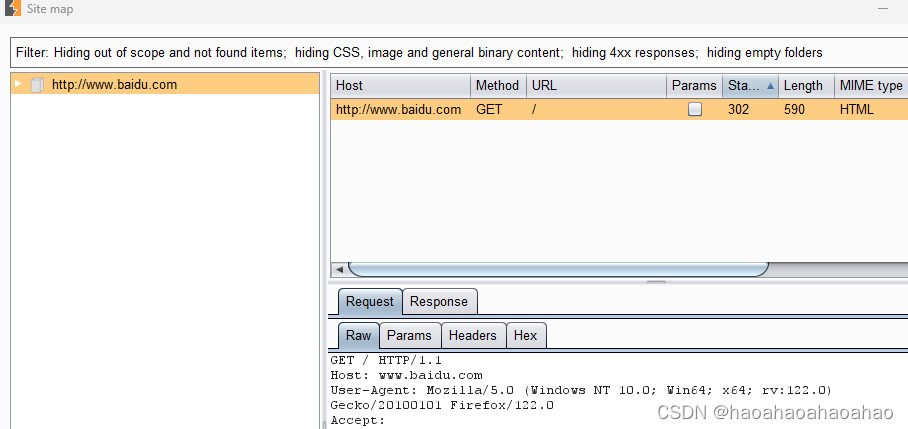
Task: Sort table by Host column
Action: [401, 86]
